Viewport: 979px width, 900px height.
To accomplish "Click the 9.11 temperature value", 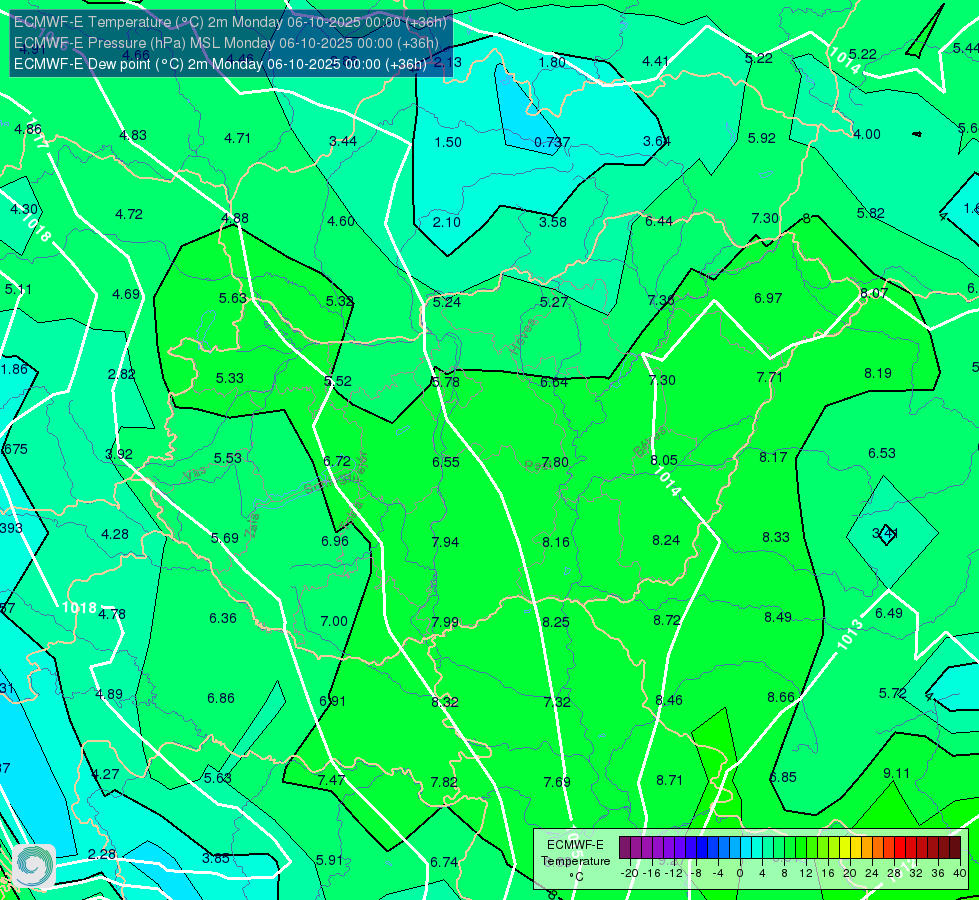I will coord(897,773).
